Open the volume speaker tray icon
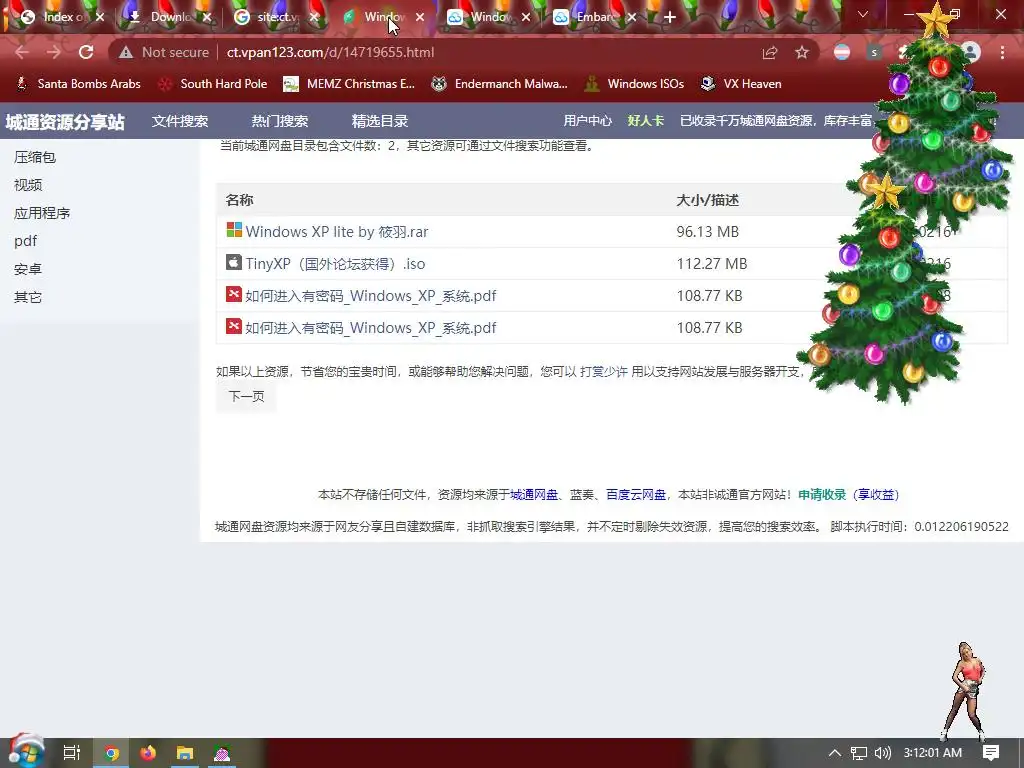Screen dimensions: 1024x768 coord(882,753)
